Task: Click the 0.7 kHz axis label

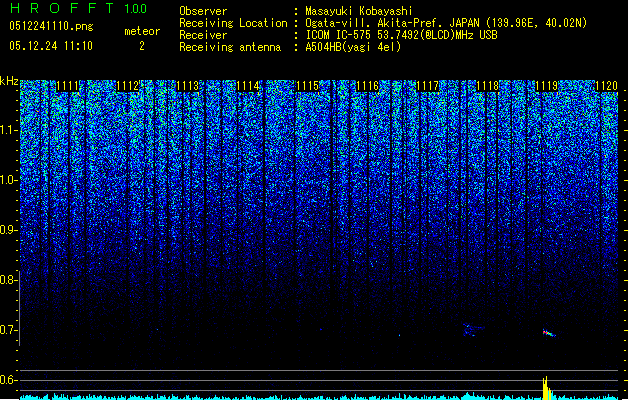Action: click(x=8, y=330)
